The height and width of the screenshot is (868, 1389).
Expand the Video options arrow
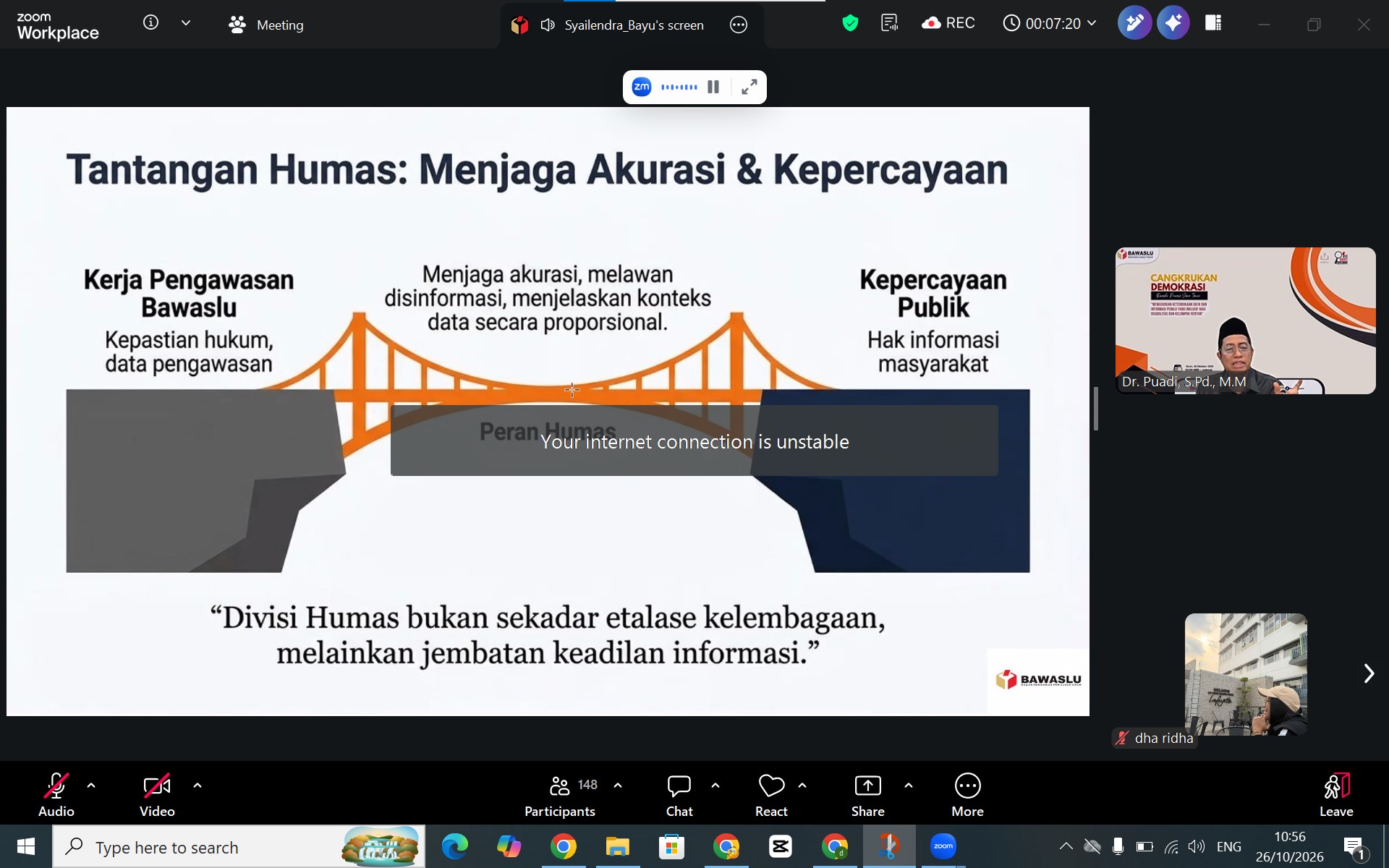[197, 785]
